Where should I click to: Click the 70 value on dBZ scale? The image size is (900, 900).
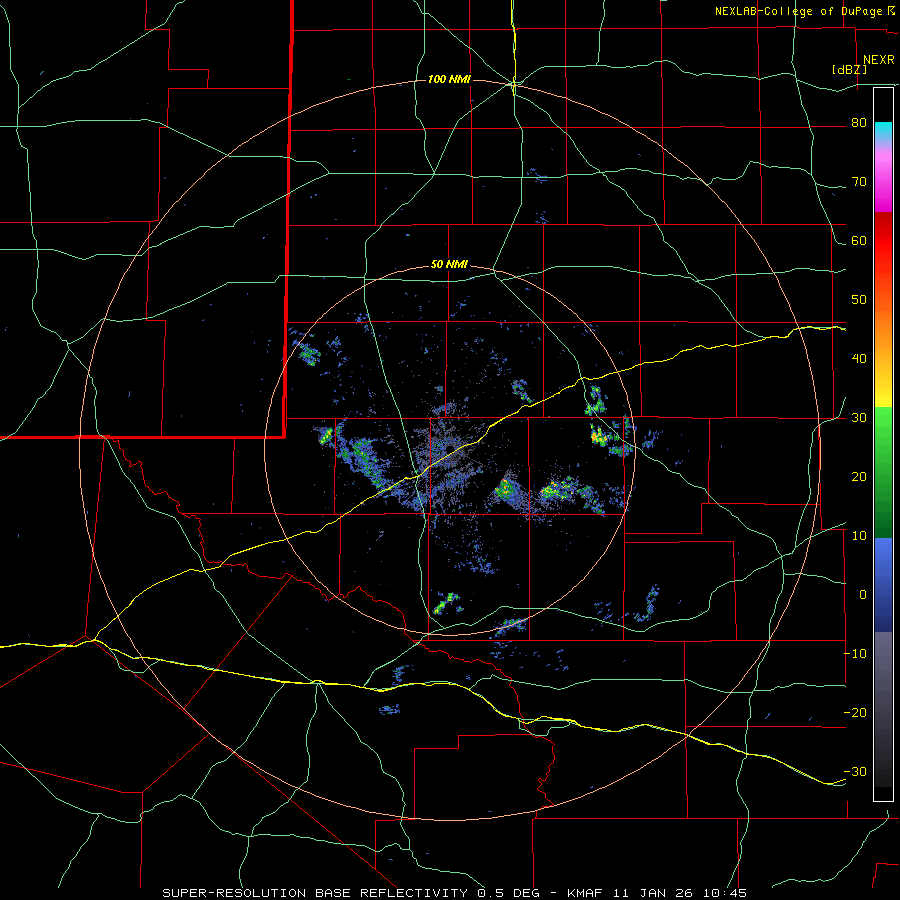pos(859,182)
